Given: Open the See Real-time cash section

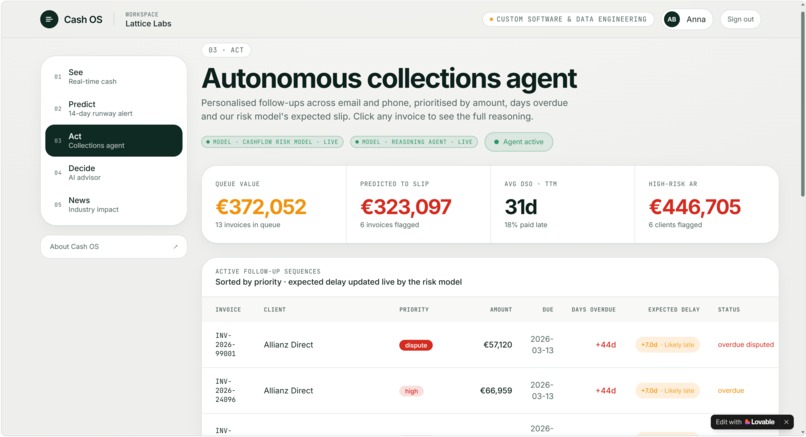Looking at the screenshot, I should (114, 77).
